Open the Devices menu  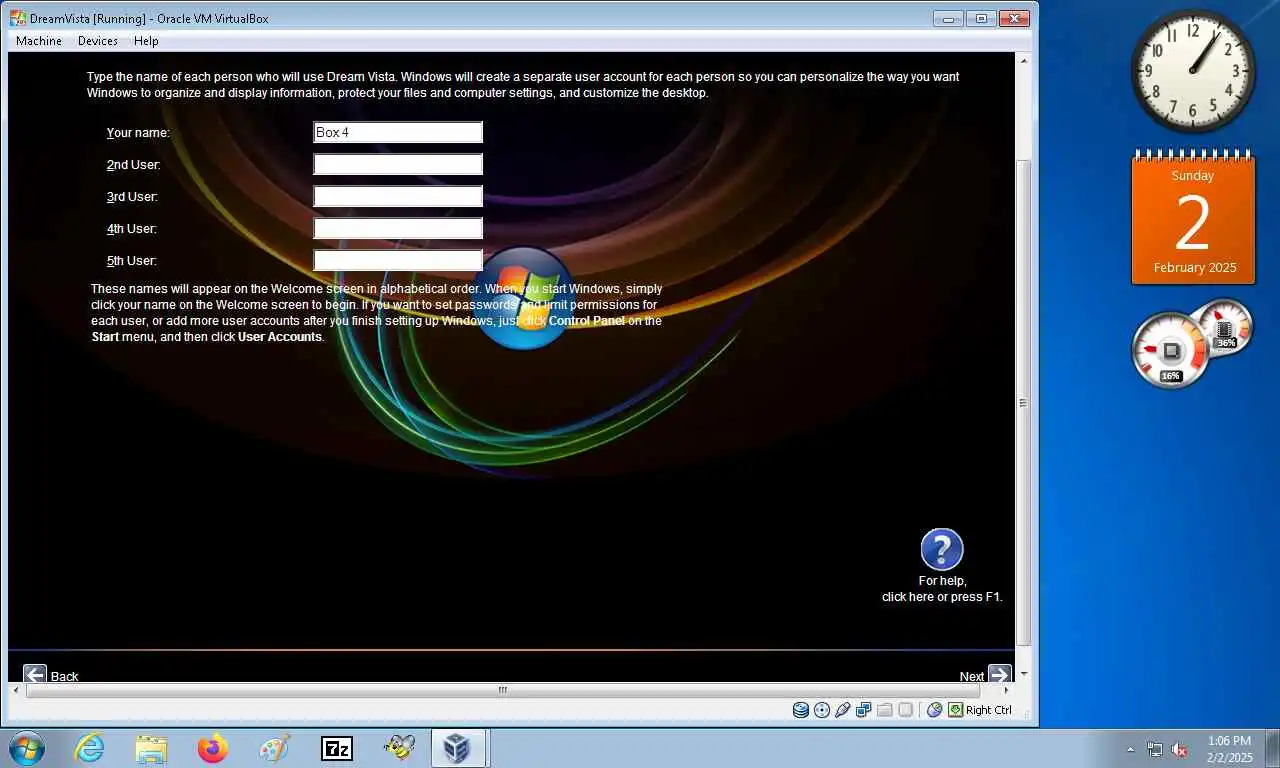pyautogui.click(x=98, y=41)
